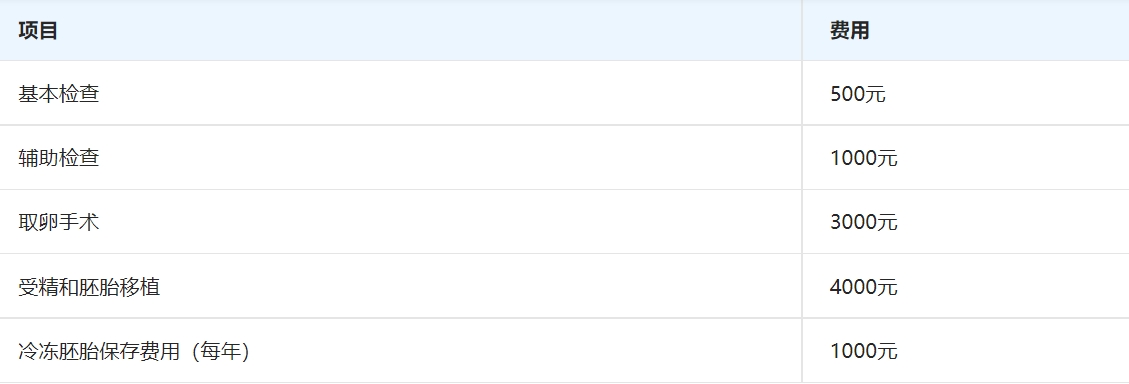This screenshot has width=1129, height=384.
Task: Select the 基本检查 row label
Action: (x=58, y=94)
